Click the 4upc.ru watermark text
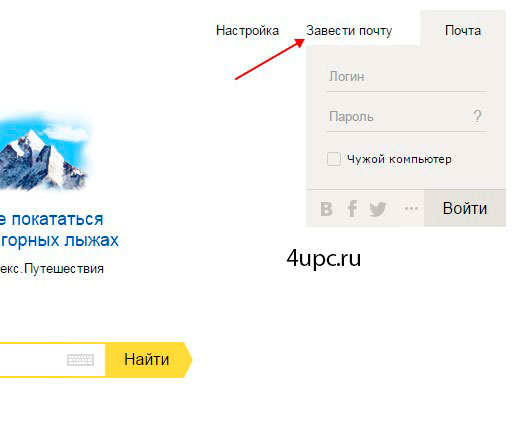513x438 pixels. (x=324, y=259)
